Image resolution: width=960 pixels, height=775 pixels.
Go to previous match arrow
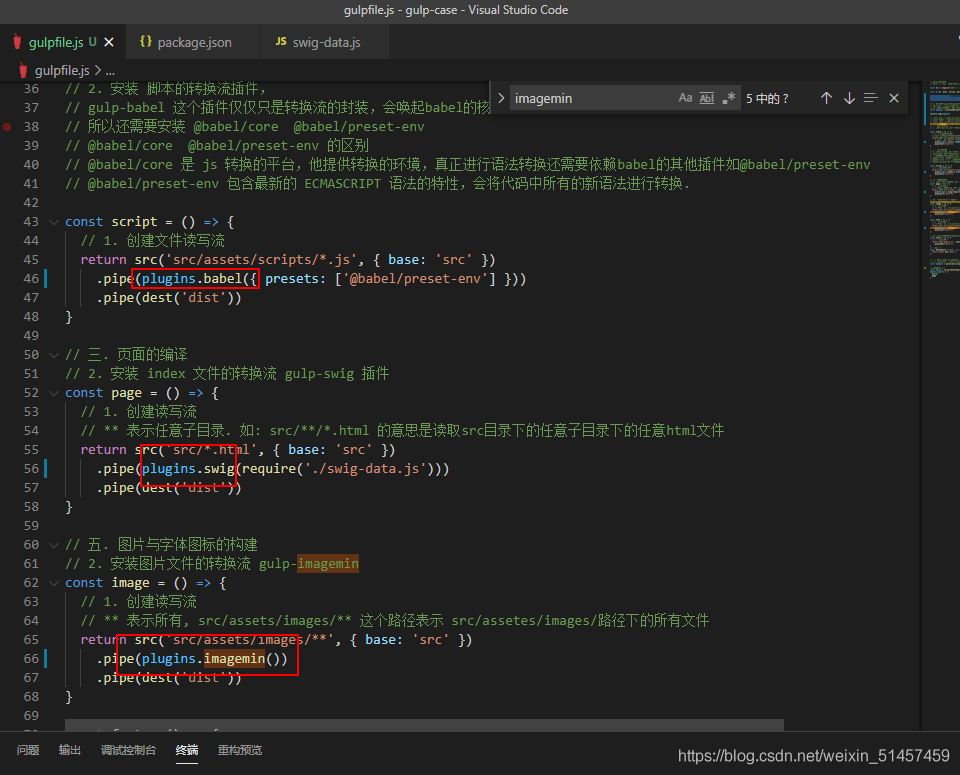click(x=827, y=98)
